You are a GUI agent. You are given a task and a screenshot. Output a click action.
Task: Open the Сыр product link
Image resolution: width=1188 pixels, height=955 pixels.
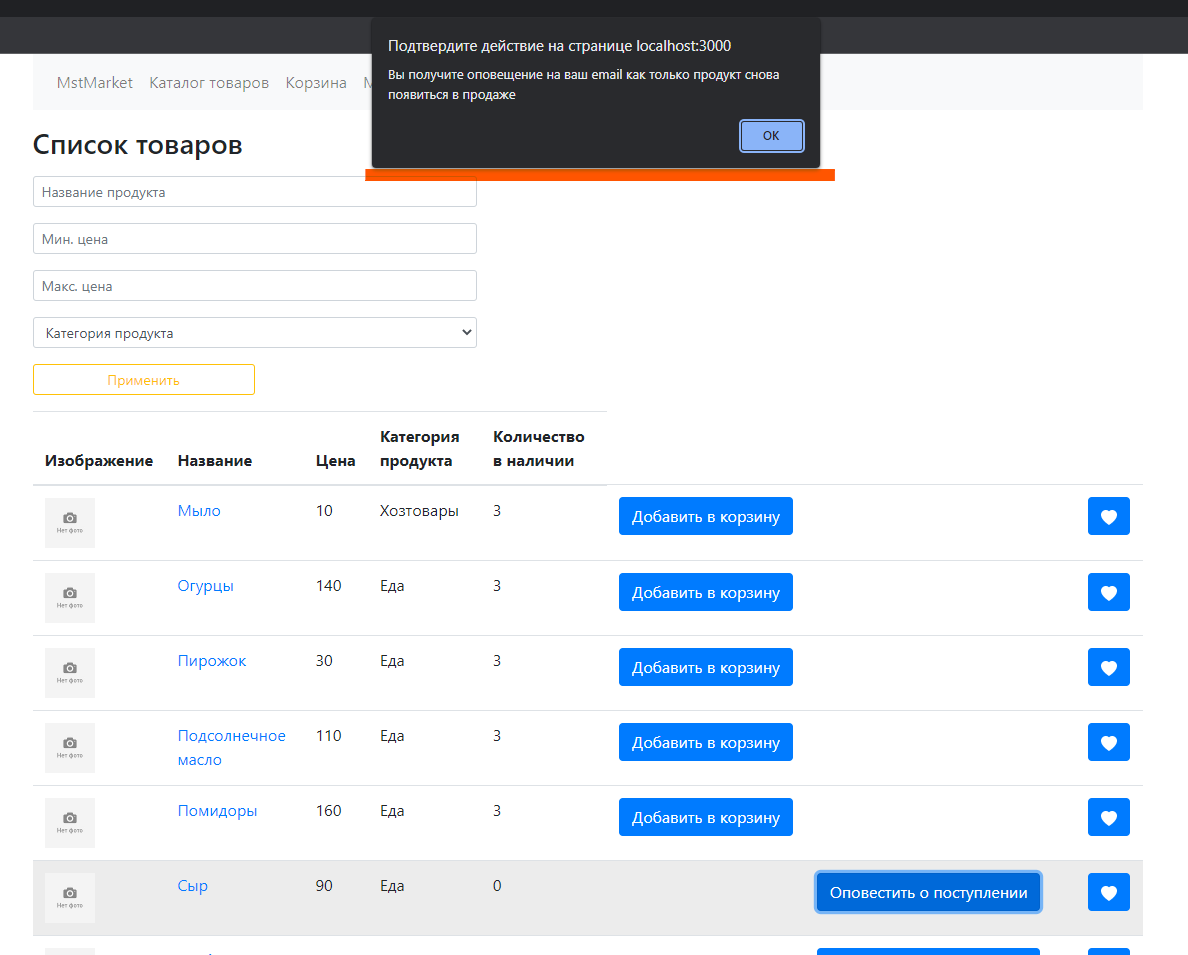(x=192, y=886)
